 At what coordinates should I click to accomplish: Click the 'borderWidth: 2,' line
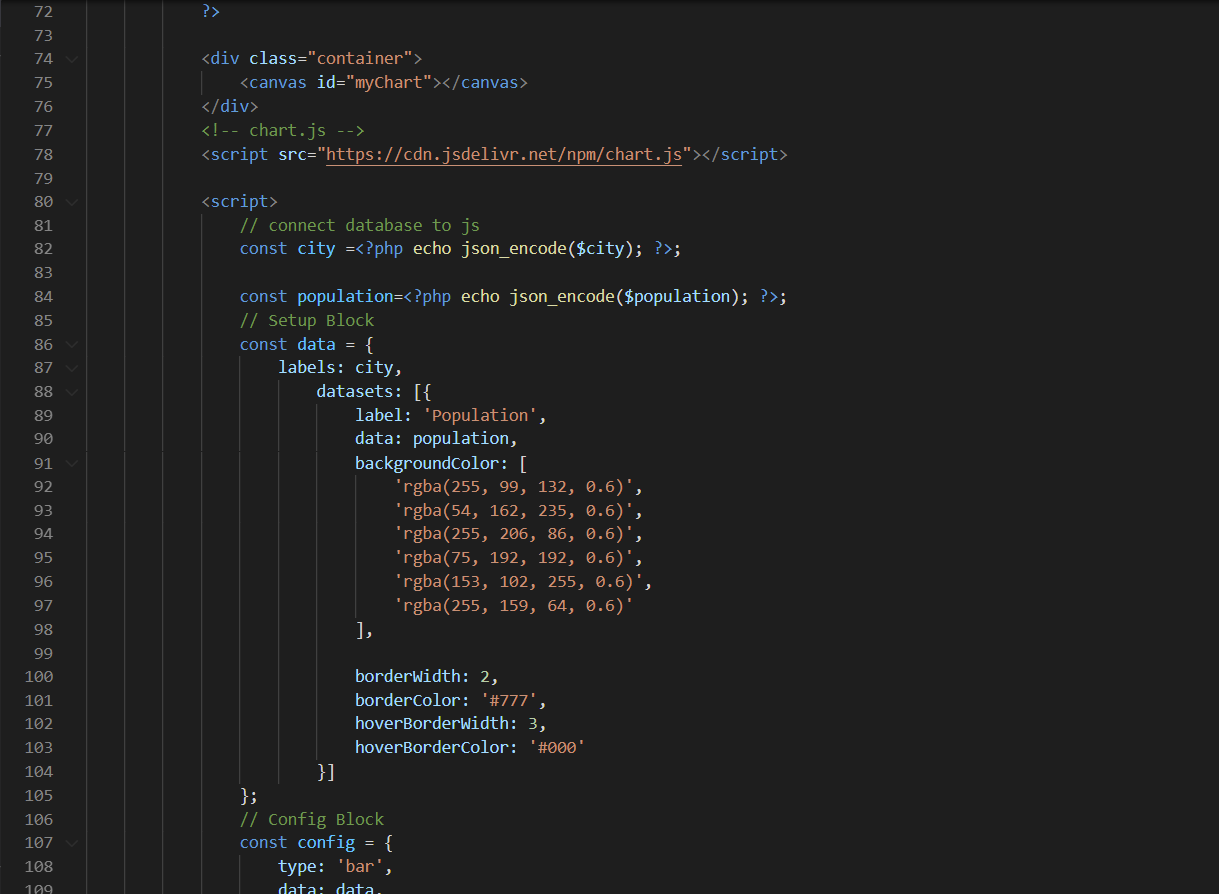click(x=427, y=677)
